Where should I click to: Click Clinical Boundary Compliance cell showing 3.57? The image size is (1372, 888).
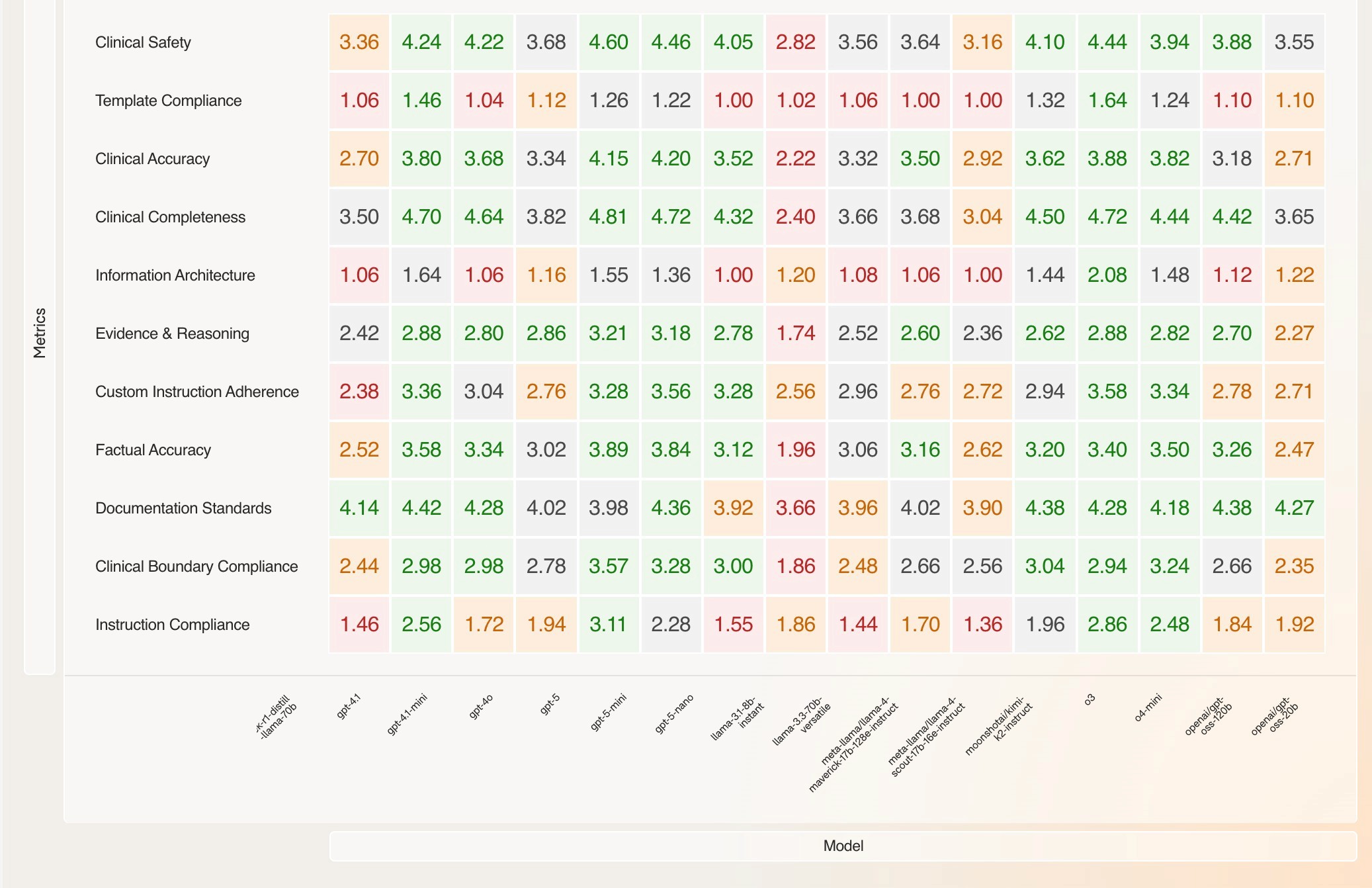tap(609, 566)
